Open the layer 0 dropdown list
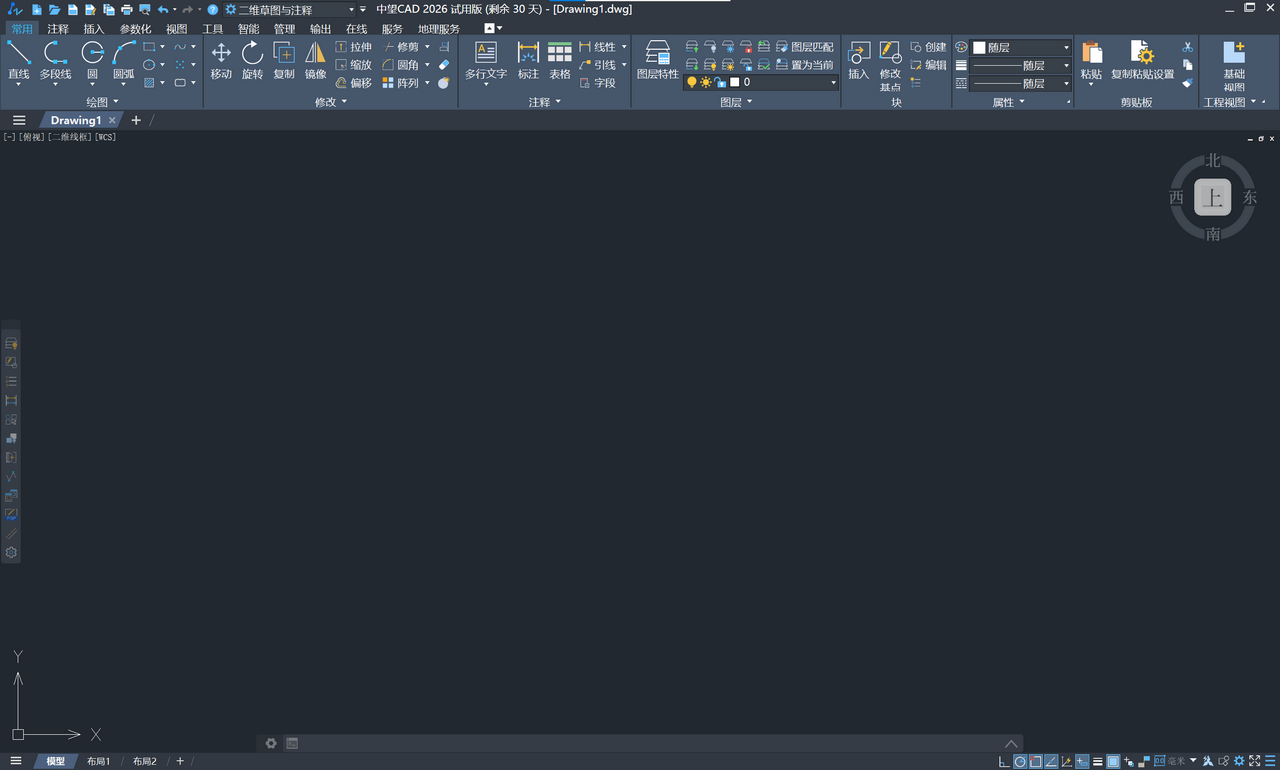Screen dimensions: 1280x770 coord(833,83)
